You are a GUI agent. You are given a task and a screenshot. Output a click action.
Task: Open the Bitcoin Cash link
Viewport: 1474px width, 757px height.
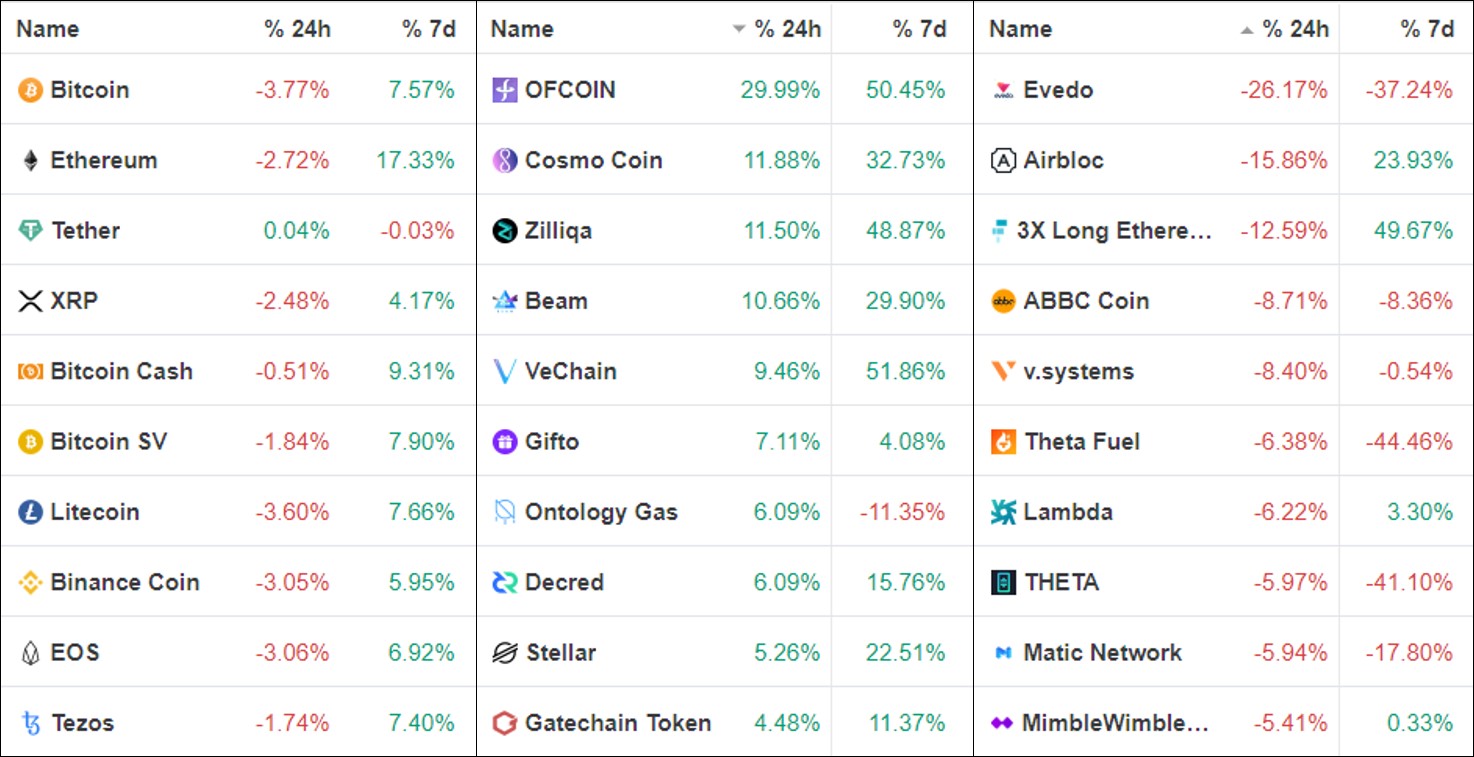click(121, 371)
